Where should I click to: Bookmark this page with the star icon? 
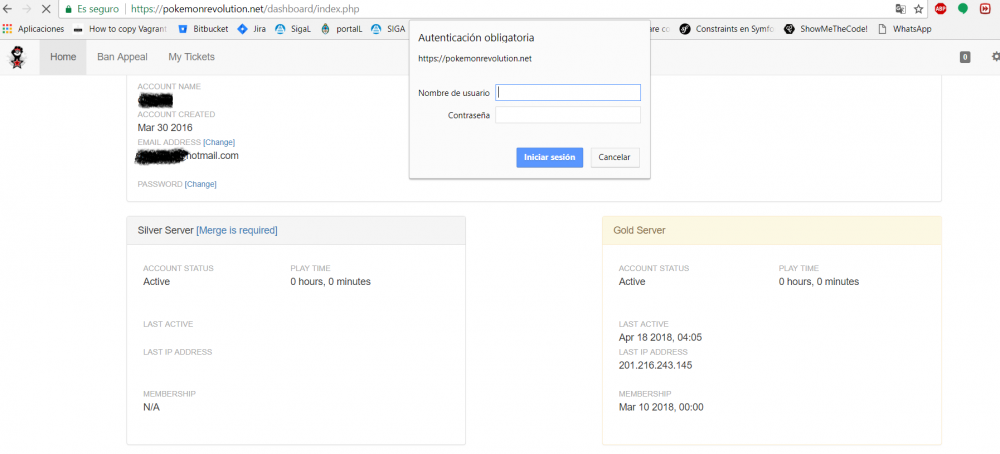tap(918, 9)
